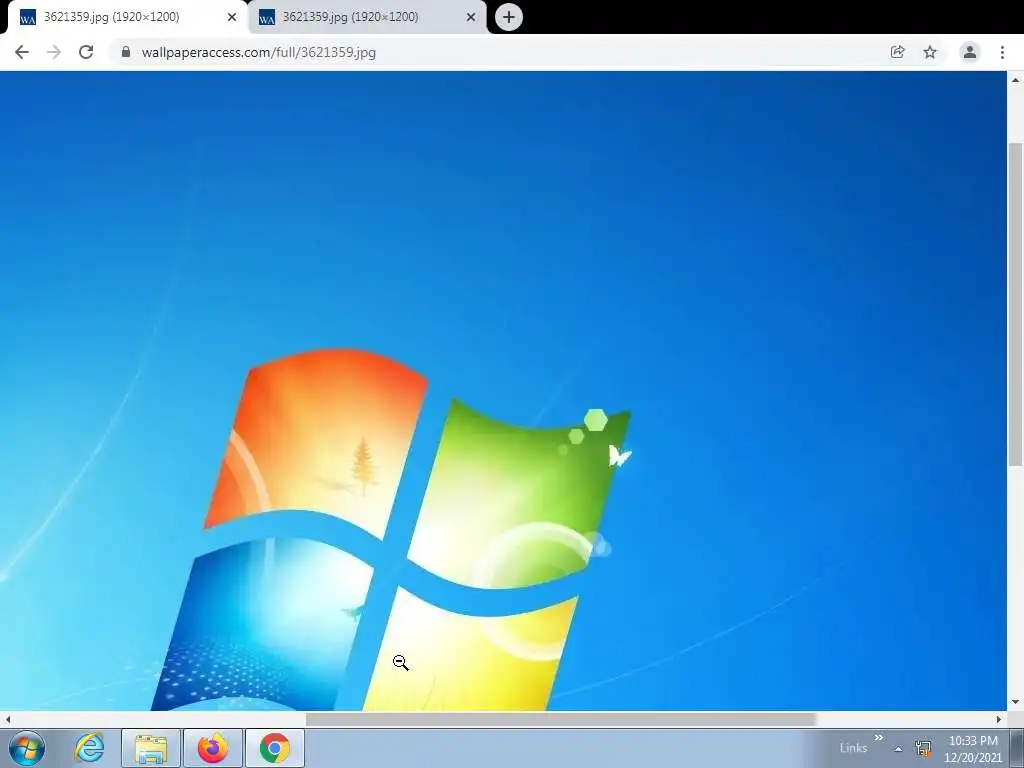The width and height of the screenshot is (1024, 768).
Task: Click the vertical scrollbar thumb
Action: click(x=1015, y=304)
